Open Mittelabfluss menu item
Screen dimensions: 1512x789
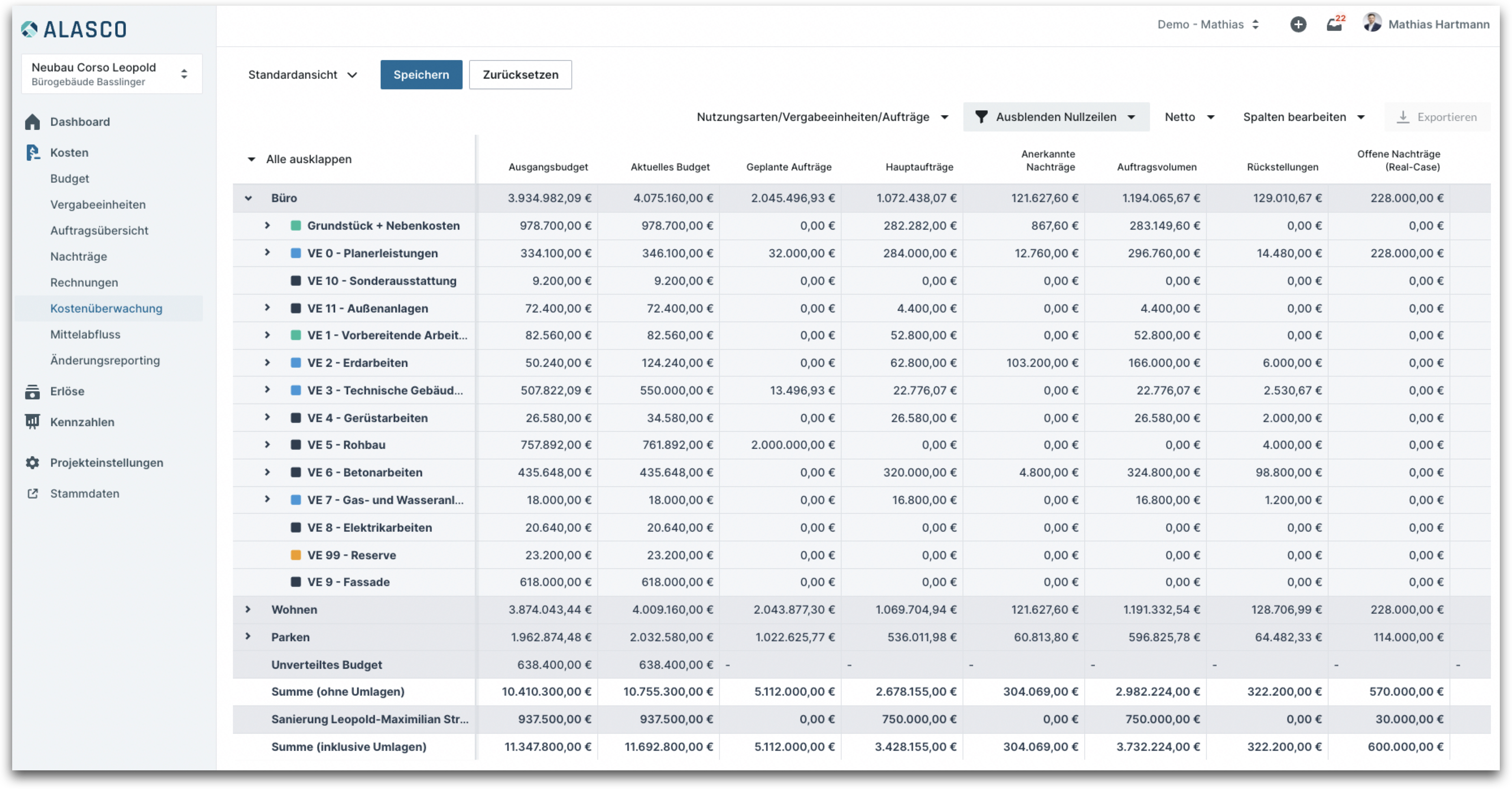pyautogui.click(x=85, y=334)
